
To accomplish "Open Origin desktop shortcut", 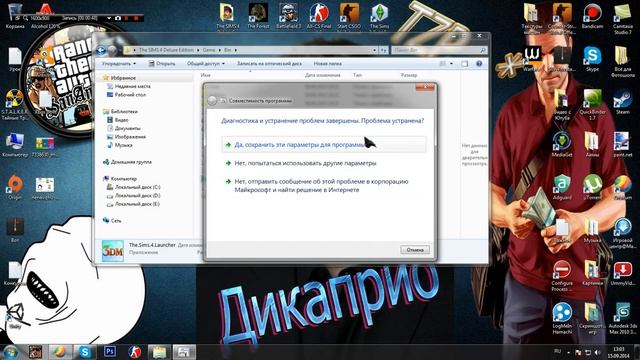I will click(15, 187).
